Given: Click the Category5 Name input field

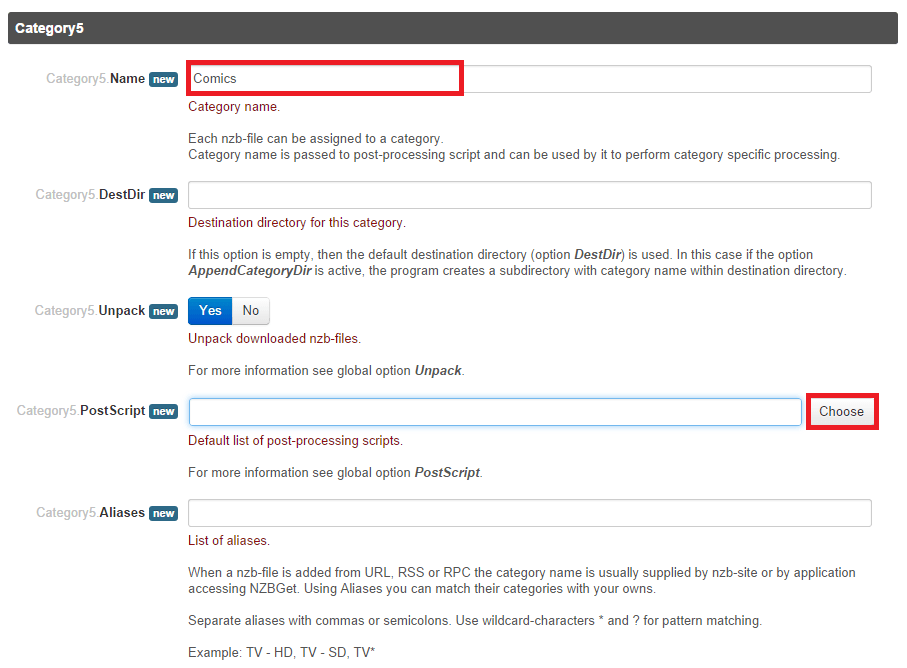Looking at the screenshot, I should click(x=529, y=79).
